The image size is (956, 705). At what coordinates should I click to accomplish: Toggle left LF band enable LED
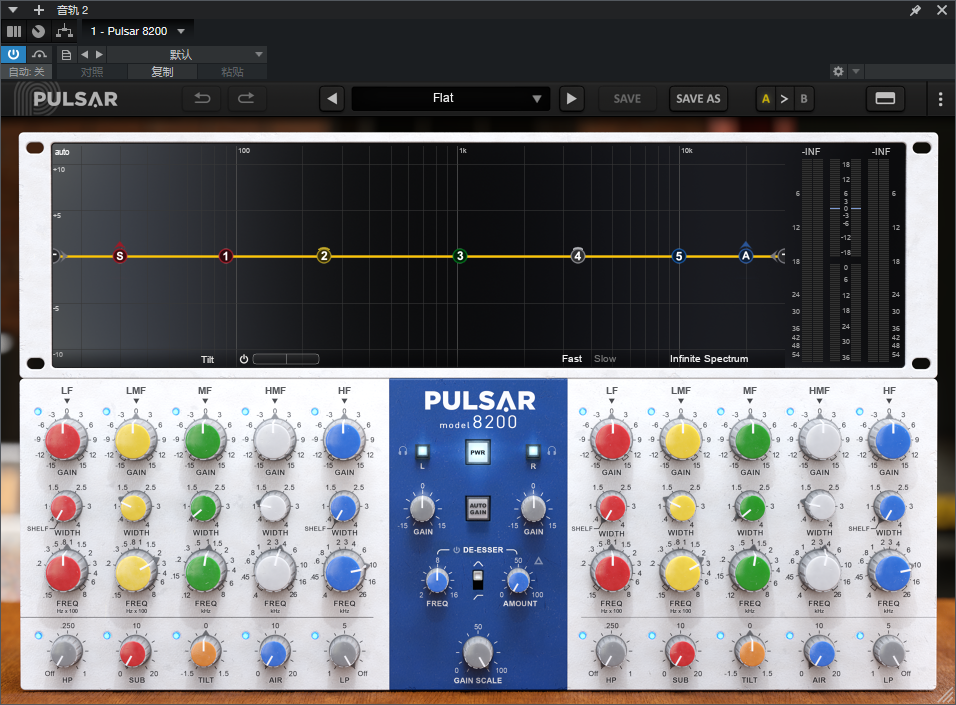pos(38,412)
